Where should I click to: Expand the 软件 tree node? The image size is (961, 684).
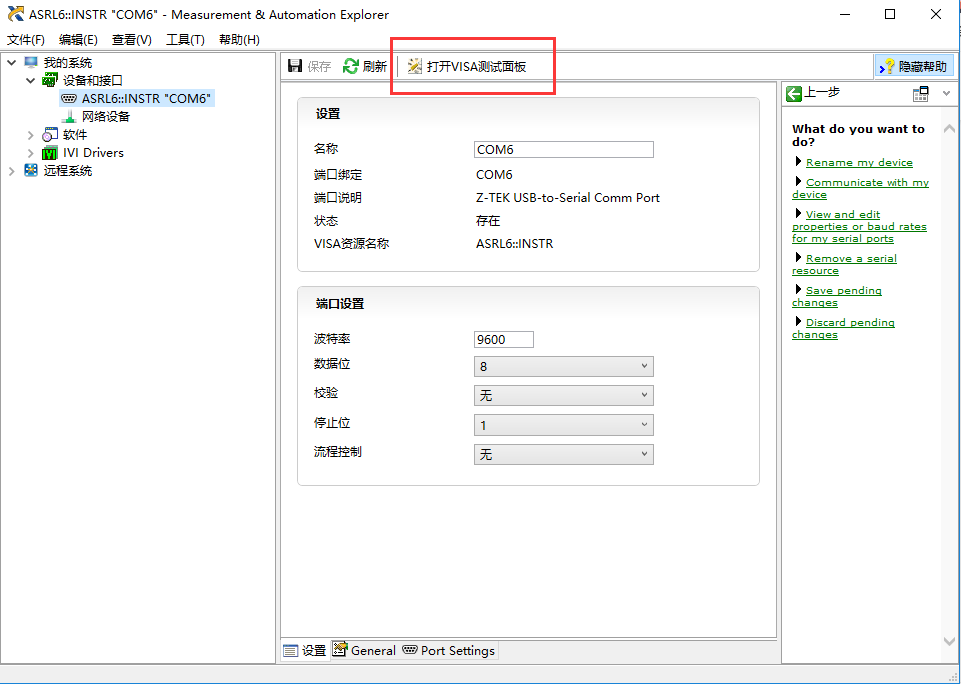pyautogui.click(x=31, y=135)
